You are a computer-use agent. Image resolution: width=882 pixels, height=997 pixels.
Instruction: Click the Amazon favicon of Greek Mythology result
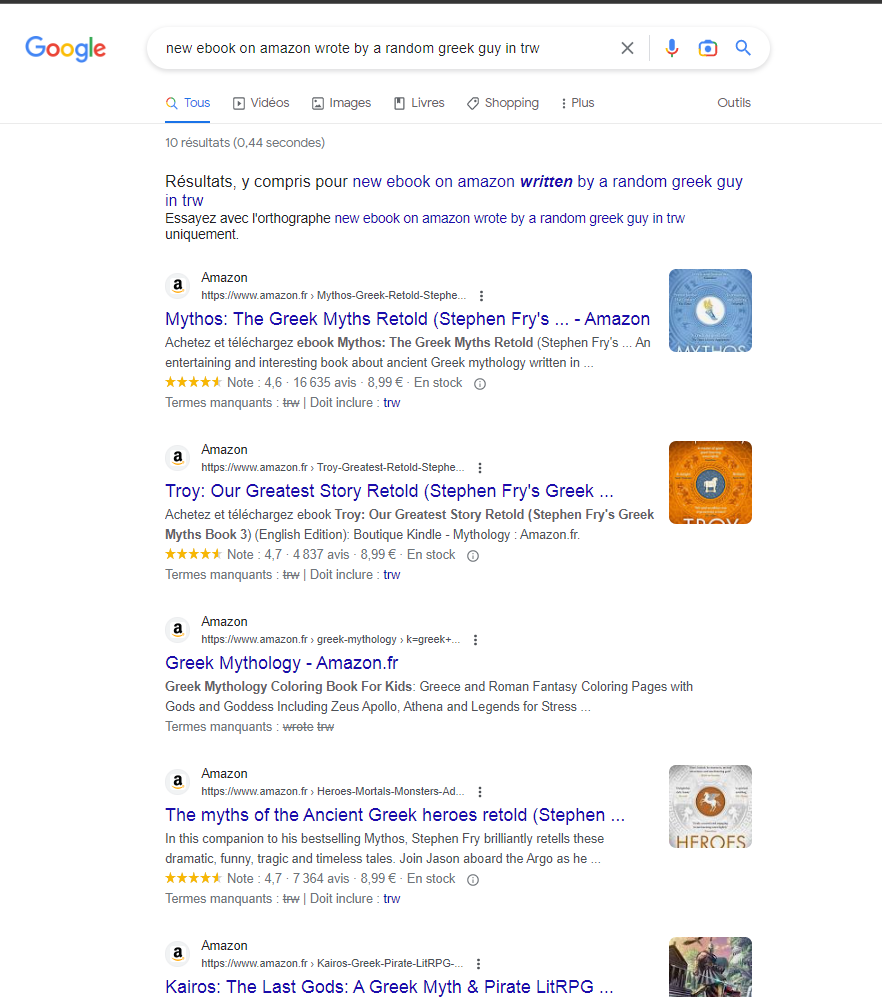click(178, 629)
